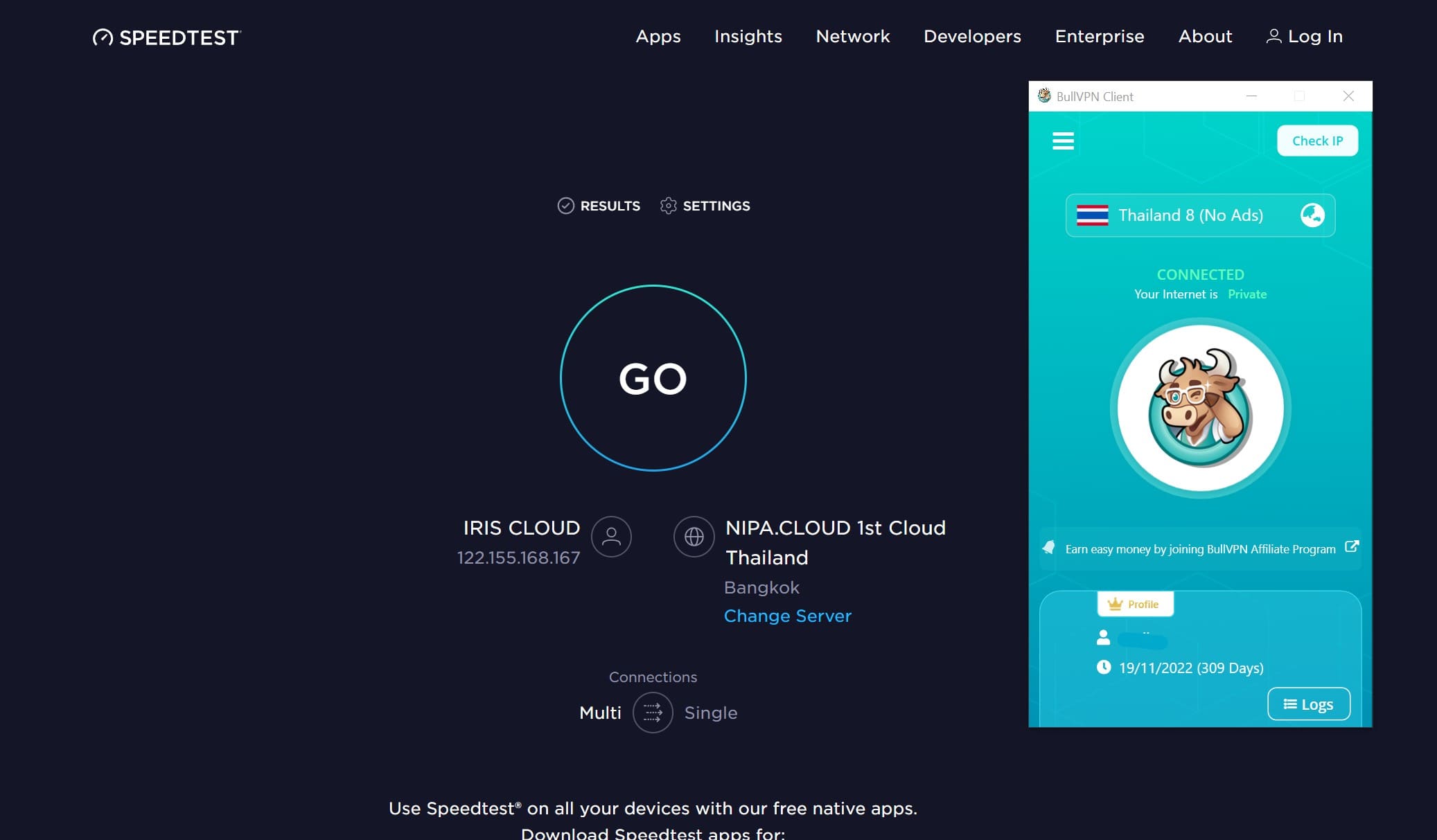Click Change Server link
Viewport: 1437px width, 840px height.
[788, 616]
